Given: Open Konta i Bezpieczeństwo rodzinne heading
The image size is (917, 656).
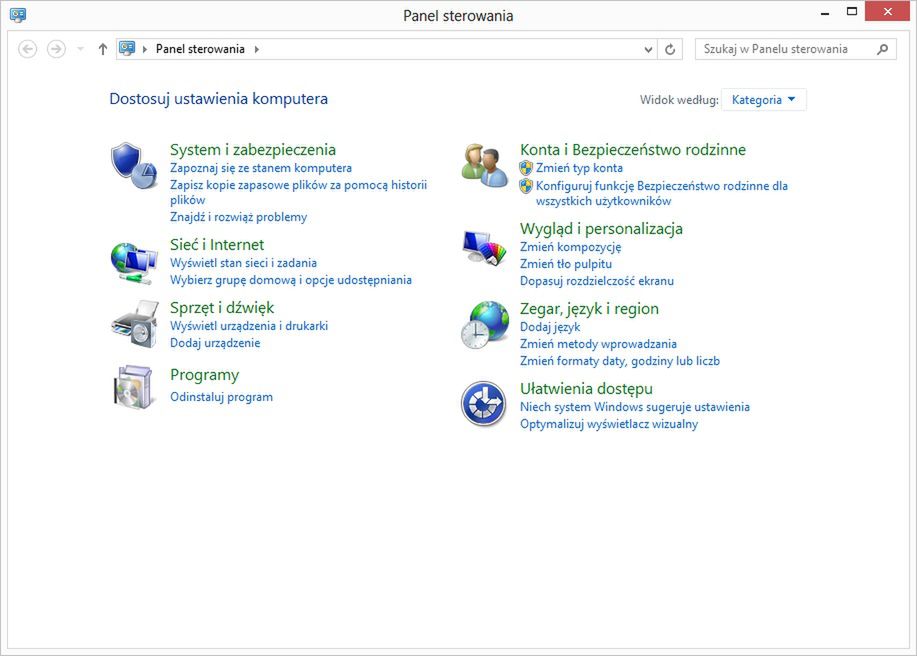Looking at the screenshot, I should coord(633,150).
